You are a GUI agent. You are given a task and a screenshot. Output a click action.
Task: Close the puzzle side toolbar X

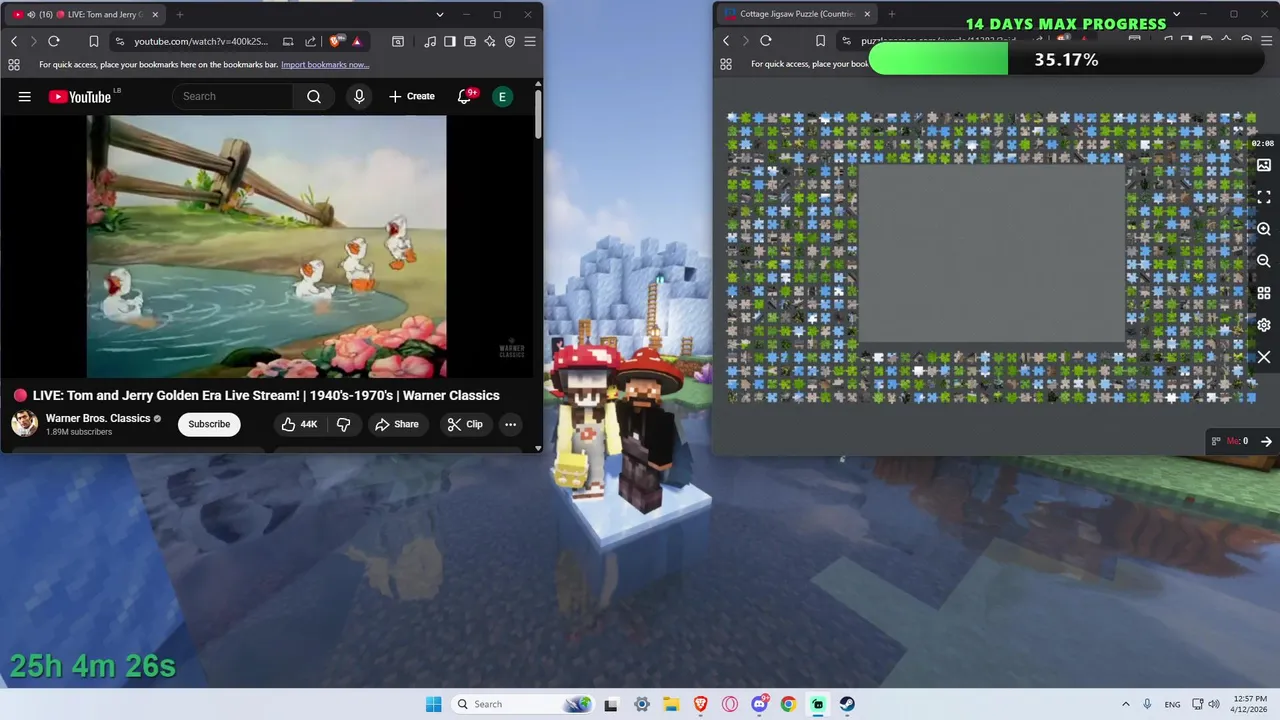pyautogui.click(x=1264, y=357)
